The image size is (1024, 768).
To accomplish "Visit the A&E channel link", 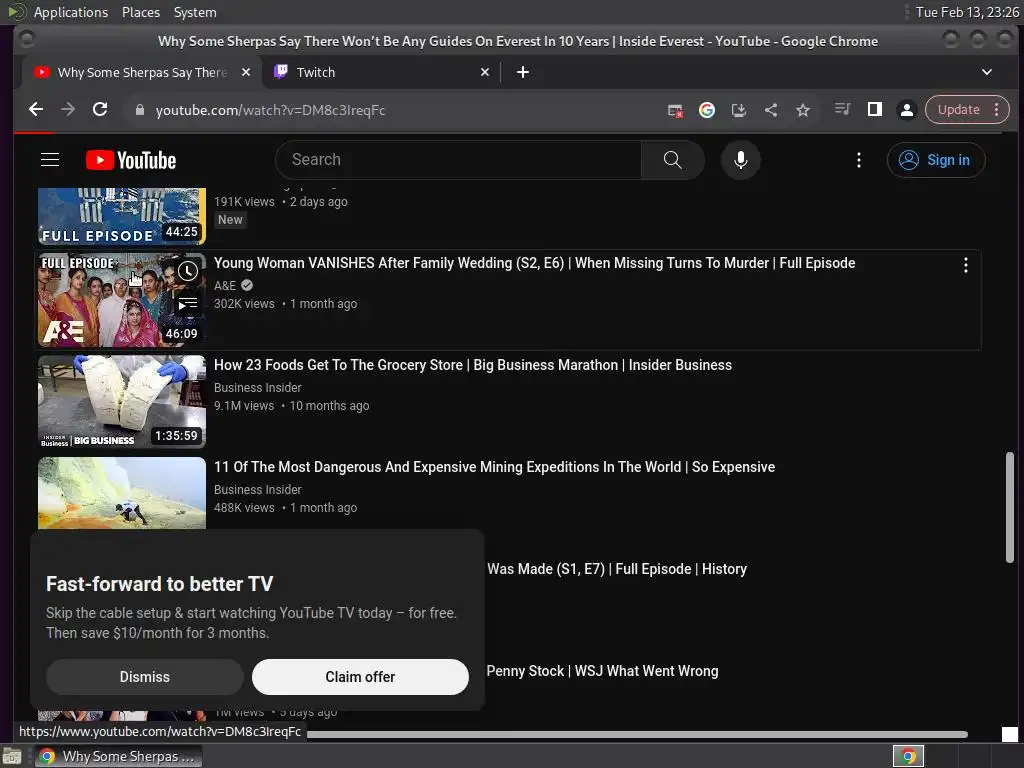I will 225,285.
